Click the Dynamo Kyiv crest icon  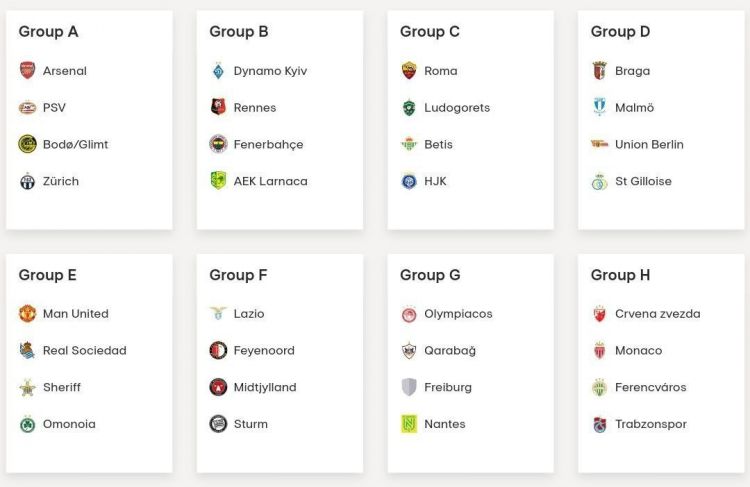pyautogui.click(x=218, y=71)
